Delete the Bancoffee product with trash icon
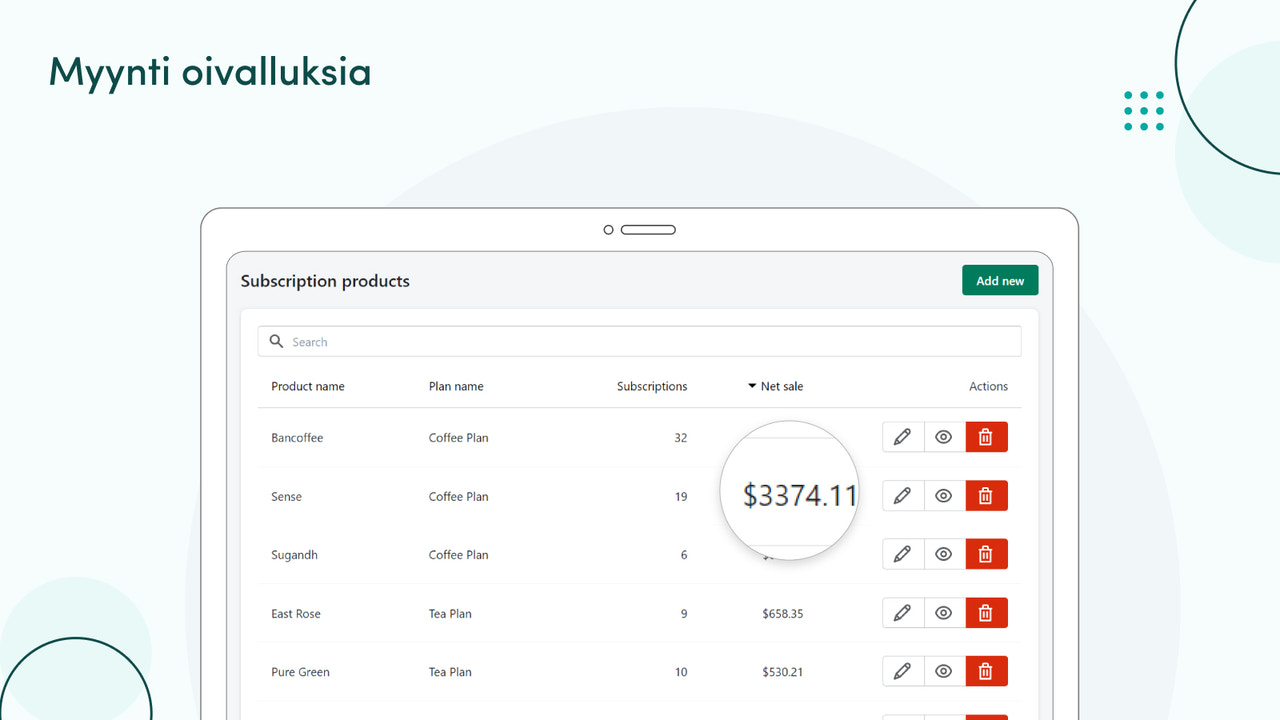Viewport: 1280px width, 720px height. click(986, 437)
